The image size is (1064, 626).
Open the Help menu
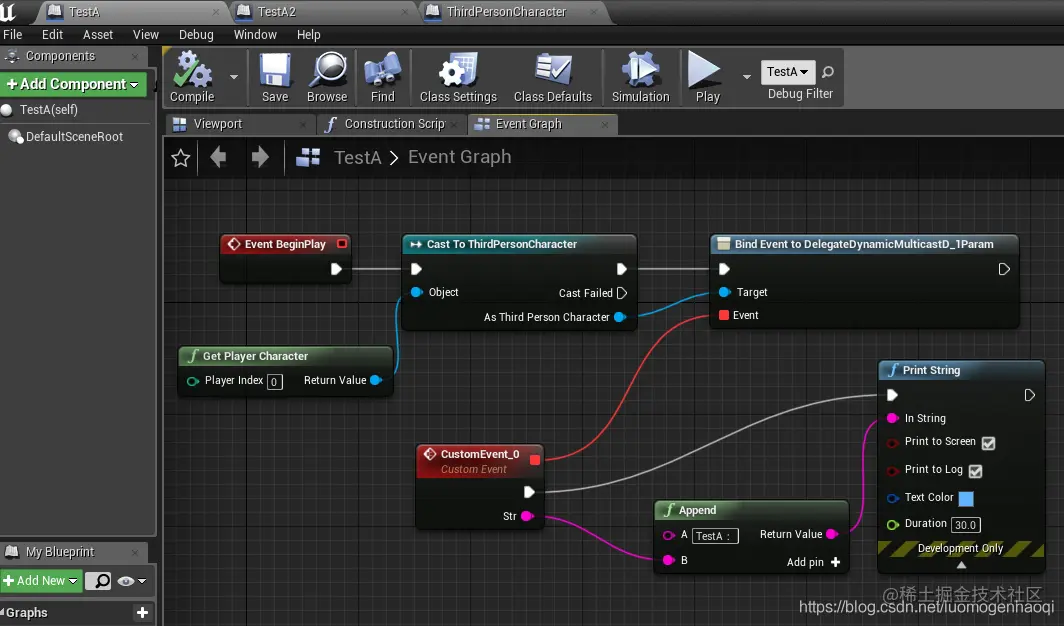point(308,35)
